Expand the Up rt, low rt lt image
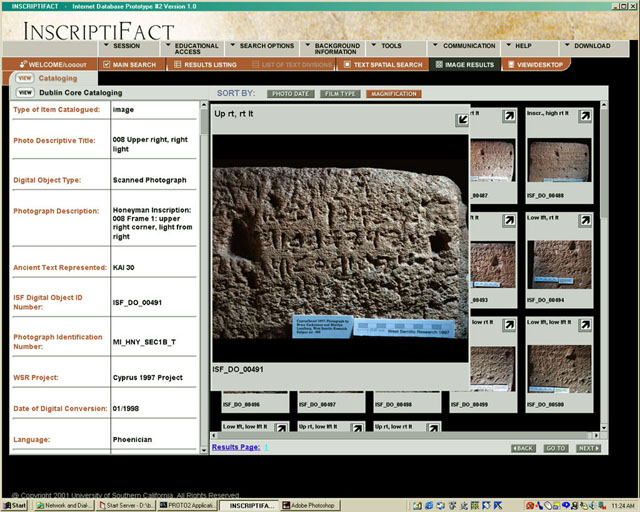This screenshot has height=512, width=640. coord(433,427)
